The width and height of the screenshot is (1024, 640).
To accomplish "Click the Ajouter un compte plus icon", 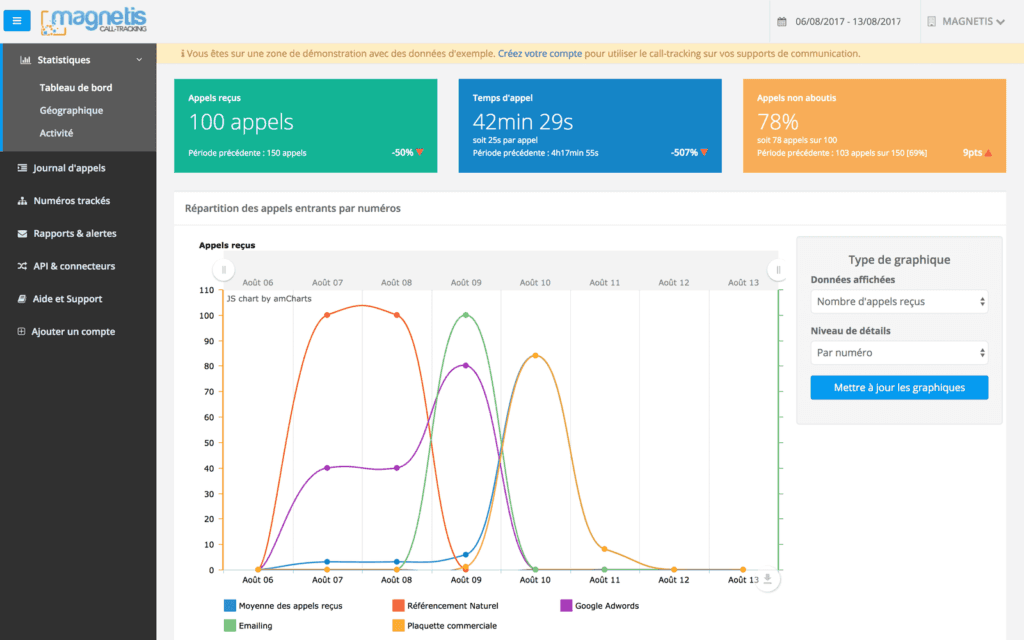I will pyautogui.click(x=22, y=331).
